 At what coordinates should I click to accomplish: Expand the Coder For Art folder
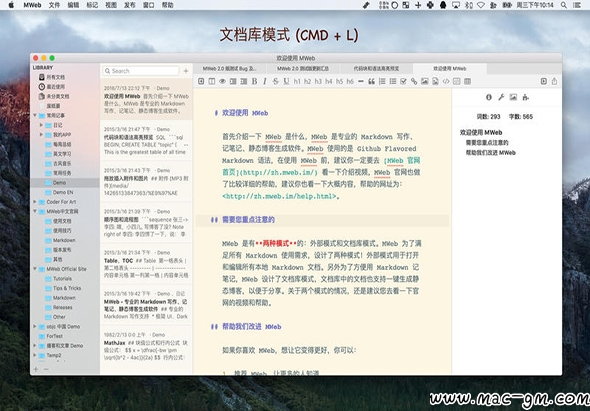(x=35, y=202)
